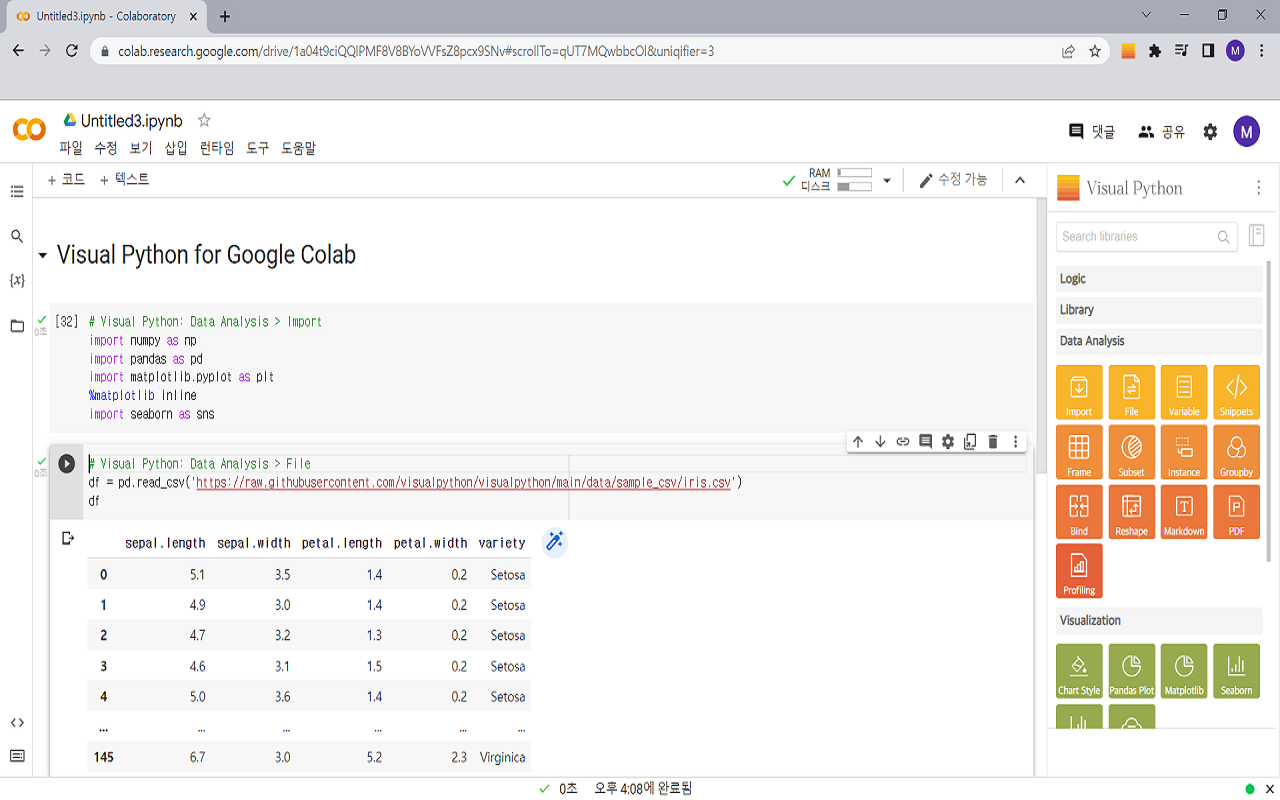The image size is (1280, 800).
Task: Open the Files folder panel
Action: (x=17, y=326)
